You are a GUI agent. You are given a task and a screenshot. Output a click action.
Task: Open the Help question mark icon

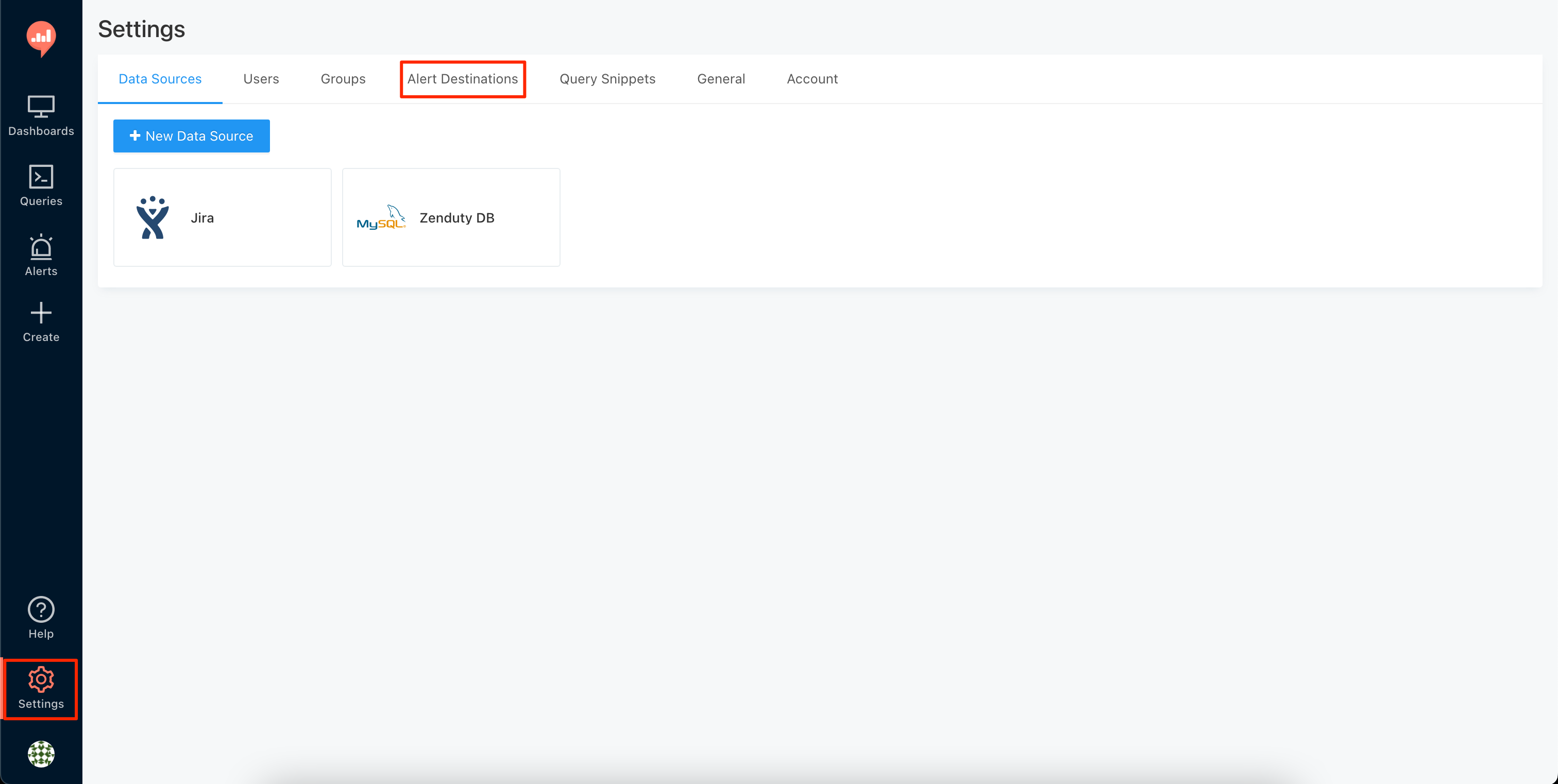click(x=41, y=609)
